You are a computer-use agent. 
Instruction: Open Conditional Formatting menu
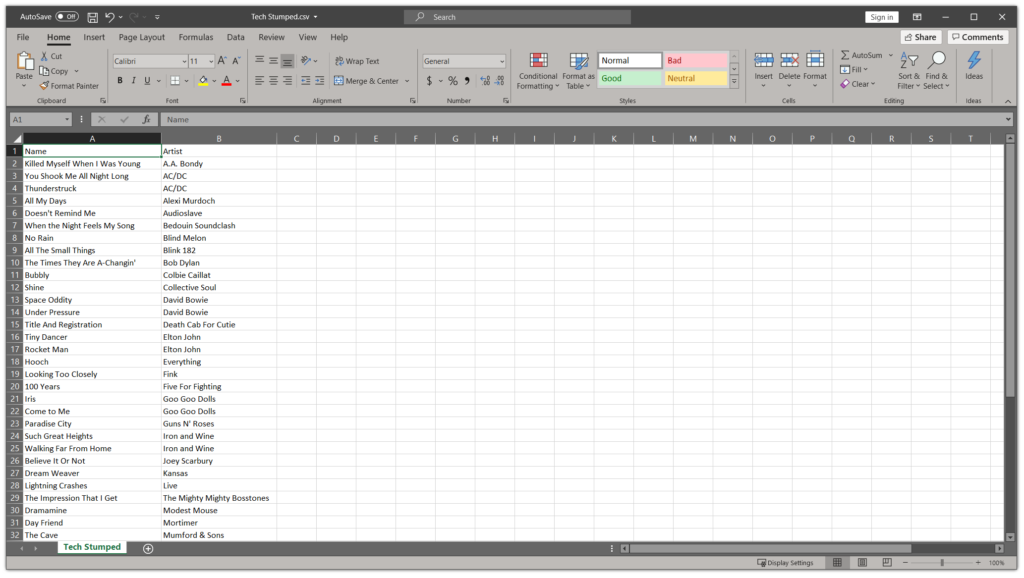click(538, 71)
